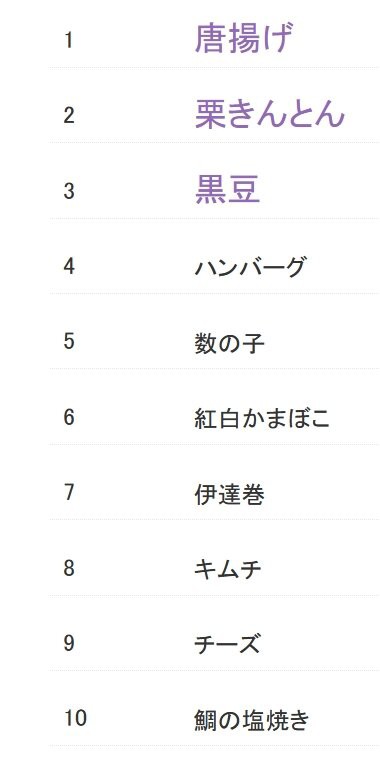The height and width of the screenshot is (771, 380).
Task: Select the キムチ entry
Action: tap(227, 569)
